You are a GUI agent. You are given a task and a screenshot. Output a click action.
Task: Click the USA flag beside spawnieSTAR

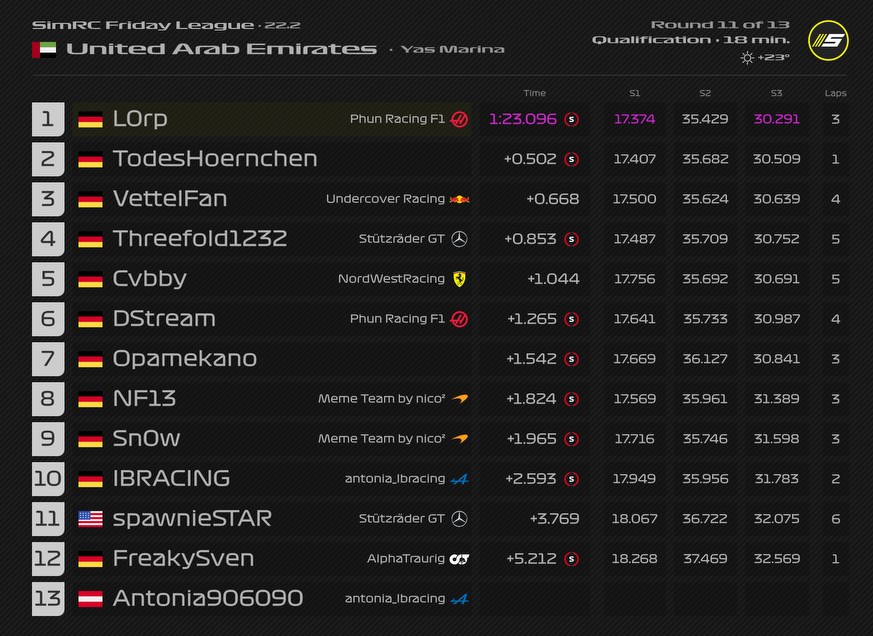click(x=90, y=519)
